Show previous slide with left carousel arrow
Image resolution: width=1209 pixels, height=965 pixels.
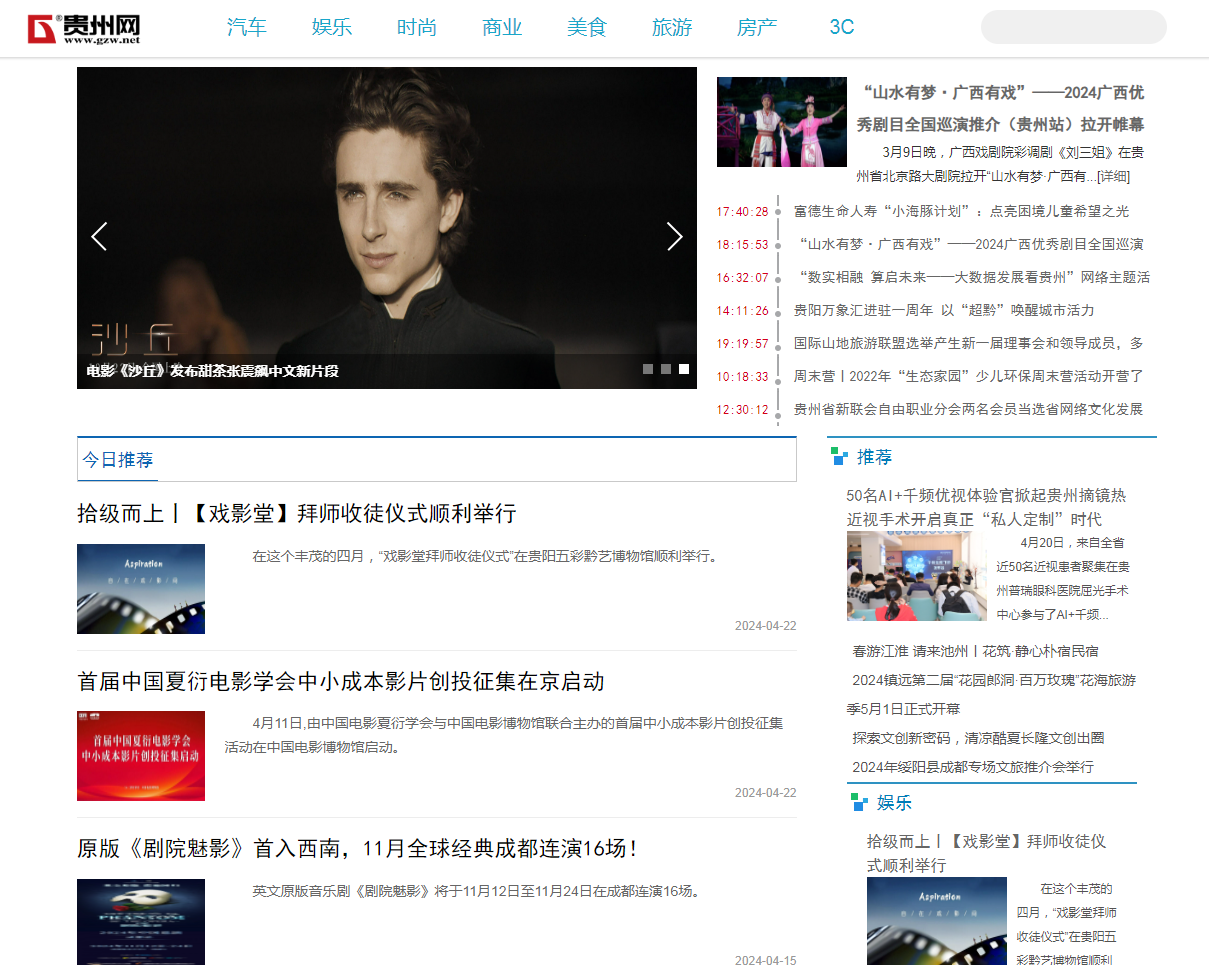(x=99, y=236)
